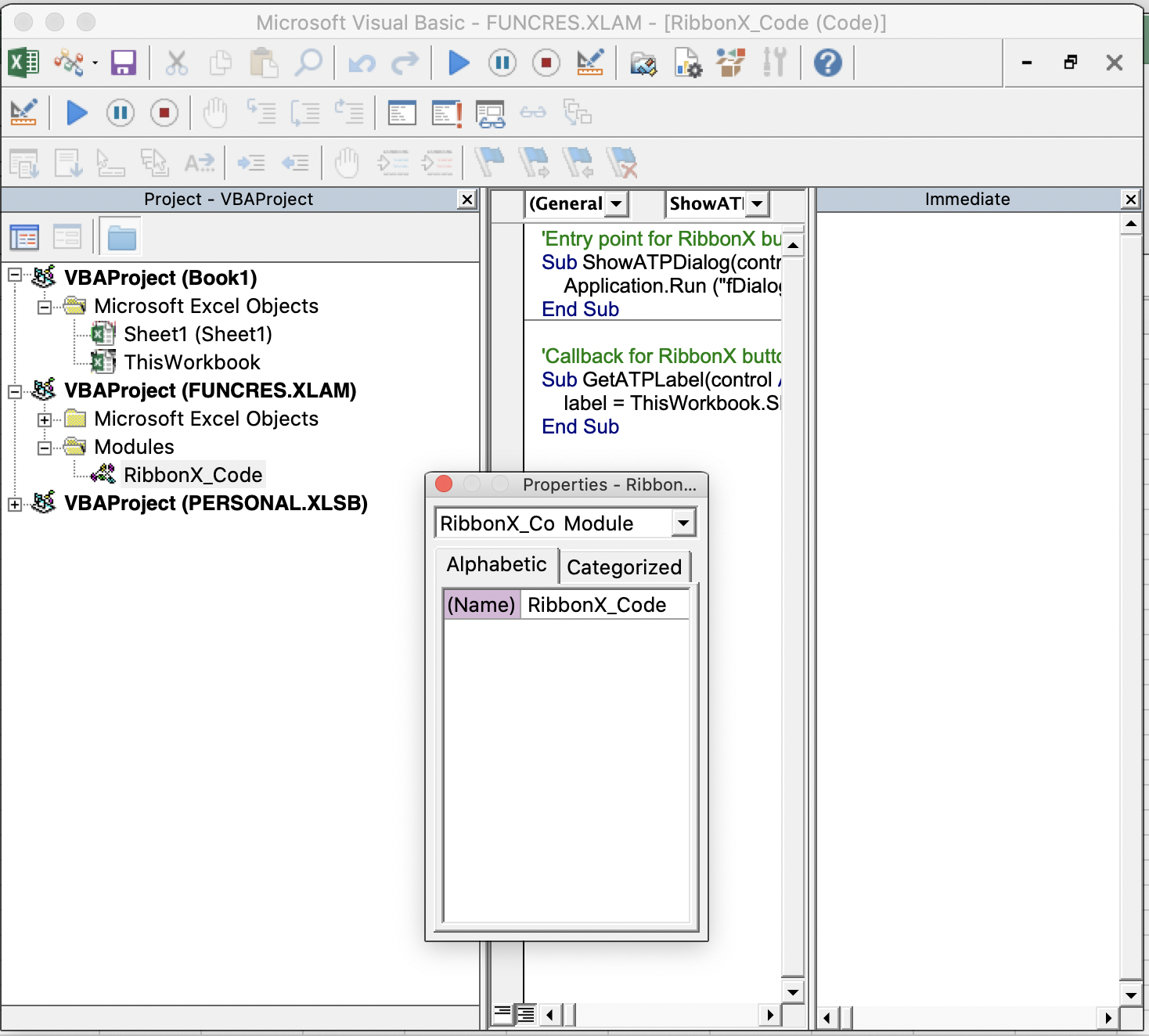Collapse the Modules folder node

coord(45,448)
